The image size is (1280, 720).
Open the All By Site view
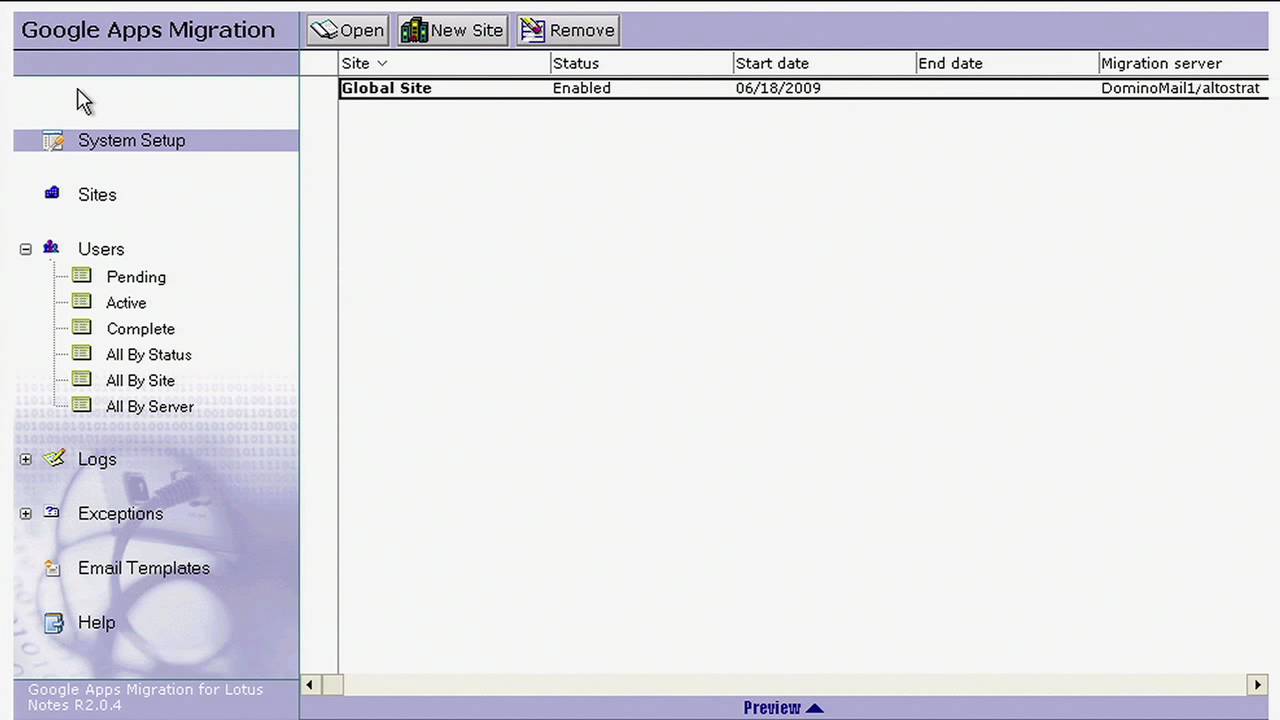click(140, 381)
